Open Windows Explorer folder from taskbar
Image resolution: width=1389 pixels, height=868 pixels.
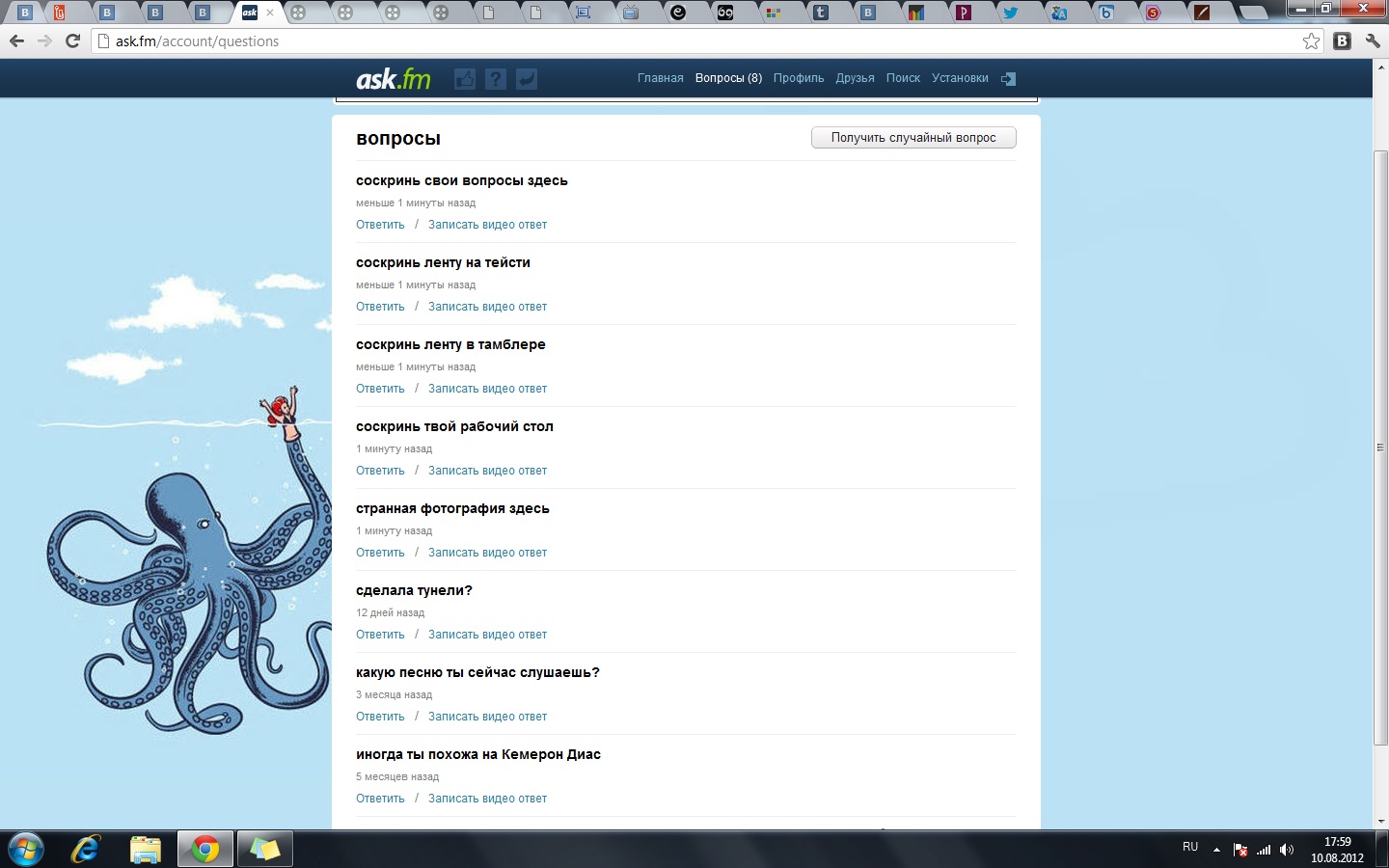click(145, 850)
